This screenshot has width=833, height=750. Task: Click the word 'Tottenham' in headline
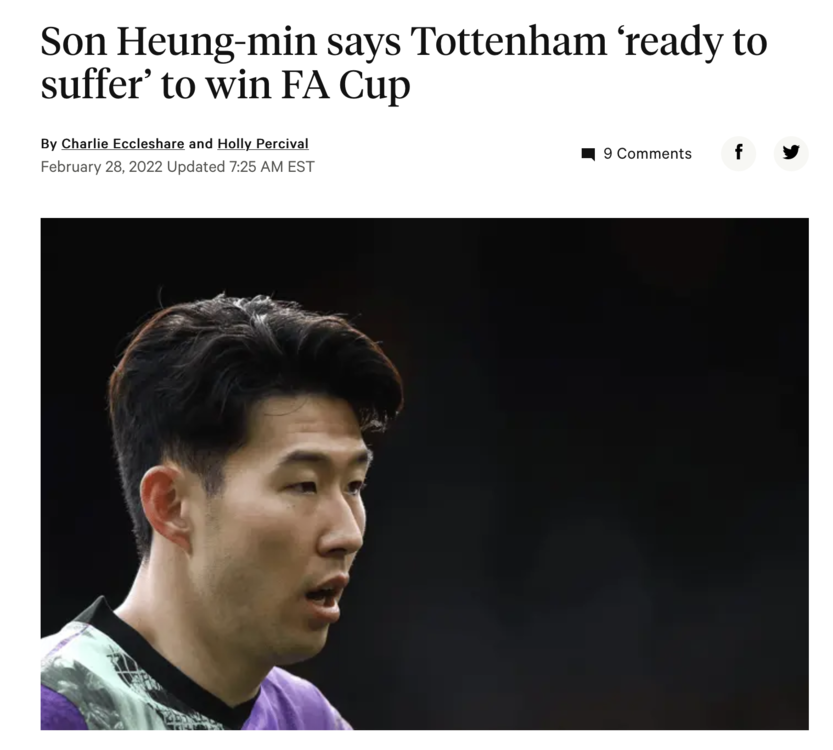click(508, 41)
